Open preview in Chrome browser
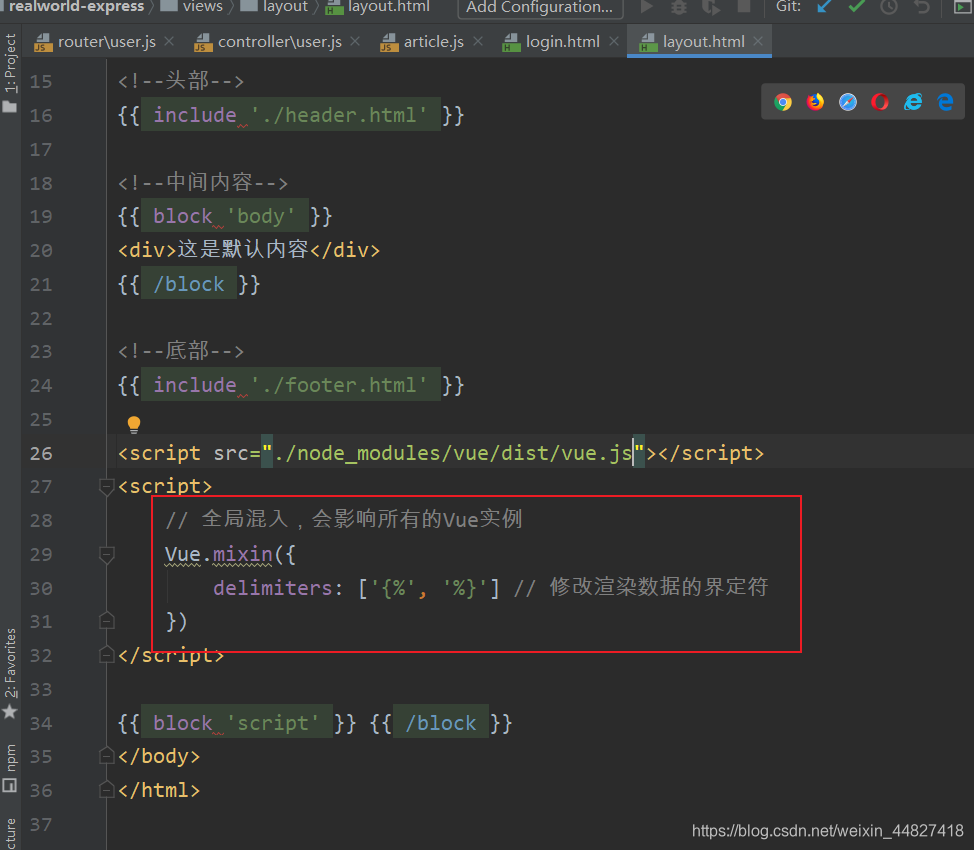This screenshot has height=850, width=974. [783, 102]
